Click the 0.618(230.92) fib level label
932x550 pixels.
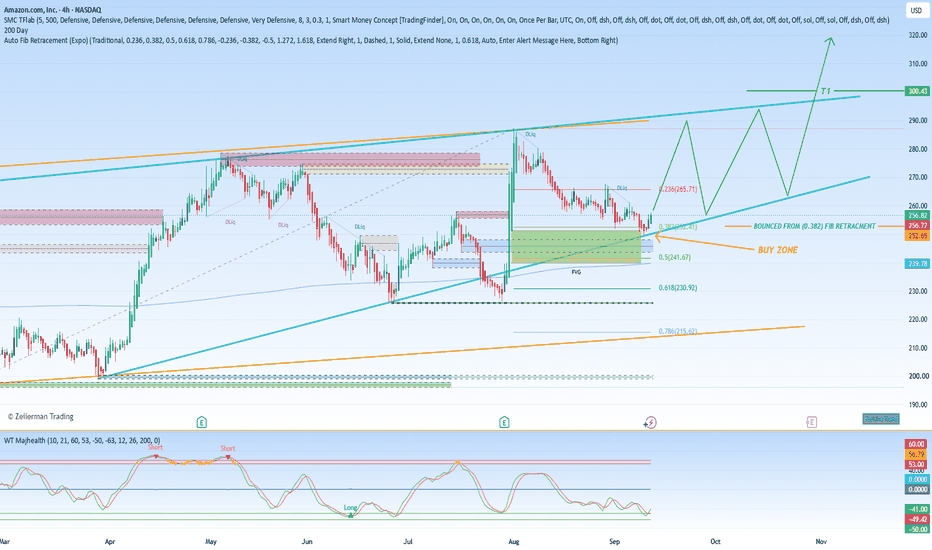(x=678, y=288)
